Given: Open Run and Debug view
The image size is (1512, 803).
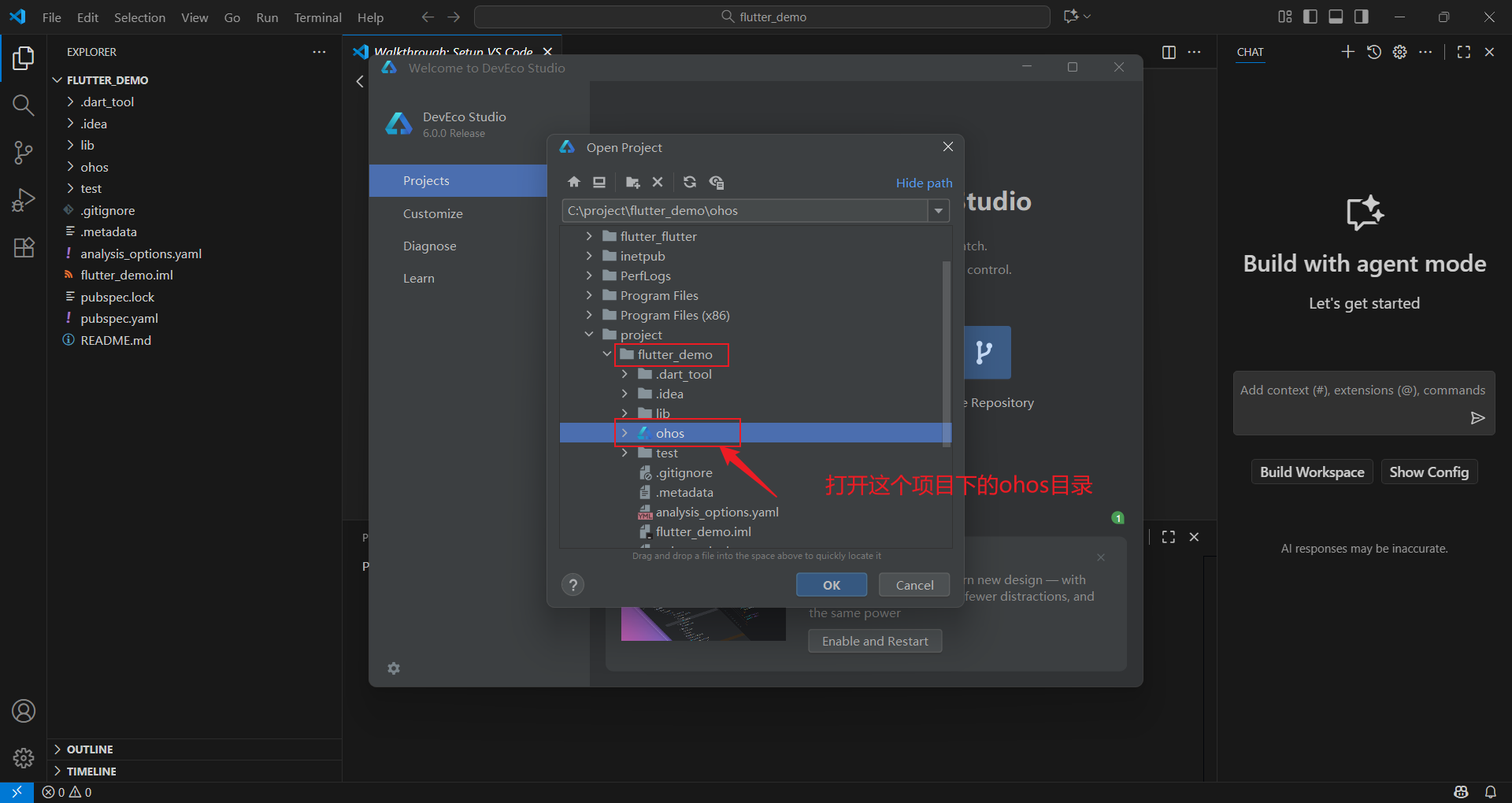Looking at the screenshot, I should pyautogui.click(x=24, y=200).
